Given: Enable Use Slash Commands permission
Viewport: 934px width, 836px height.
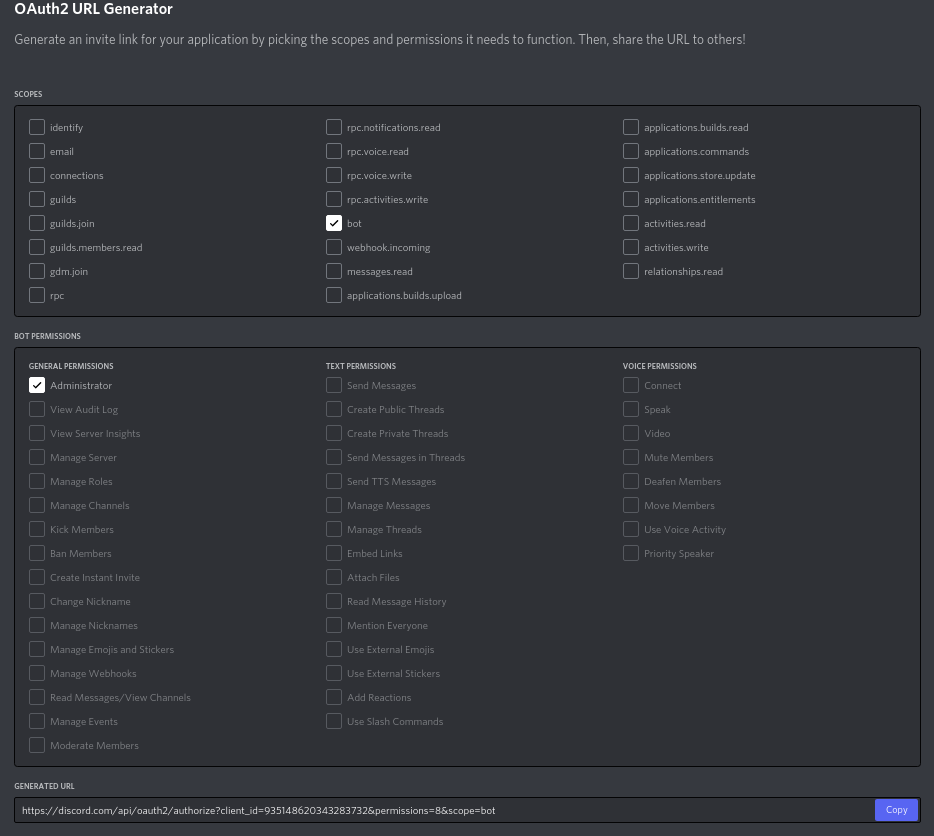Looking at the screenshot, I should point(334,721).
